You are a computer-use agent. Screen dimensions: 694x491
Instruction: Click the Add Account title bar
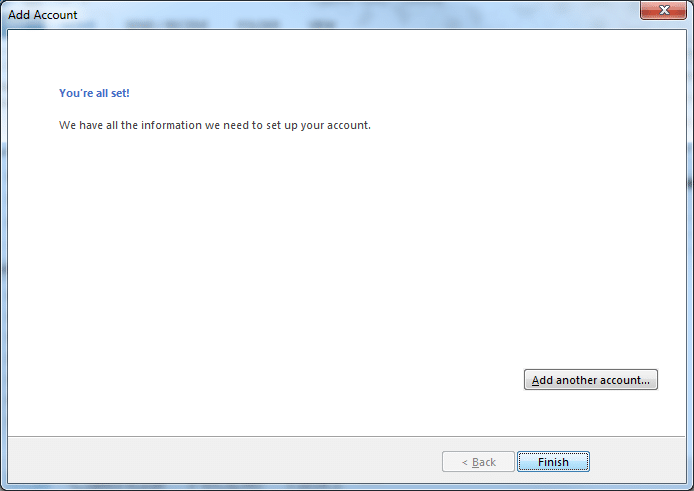(x=310, y=14)
